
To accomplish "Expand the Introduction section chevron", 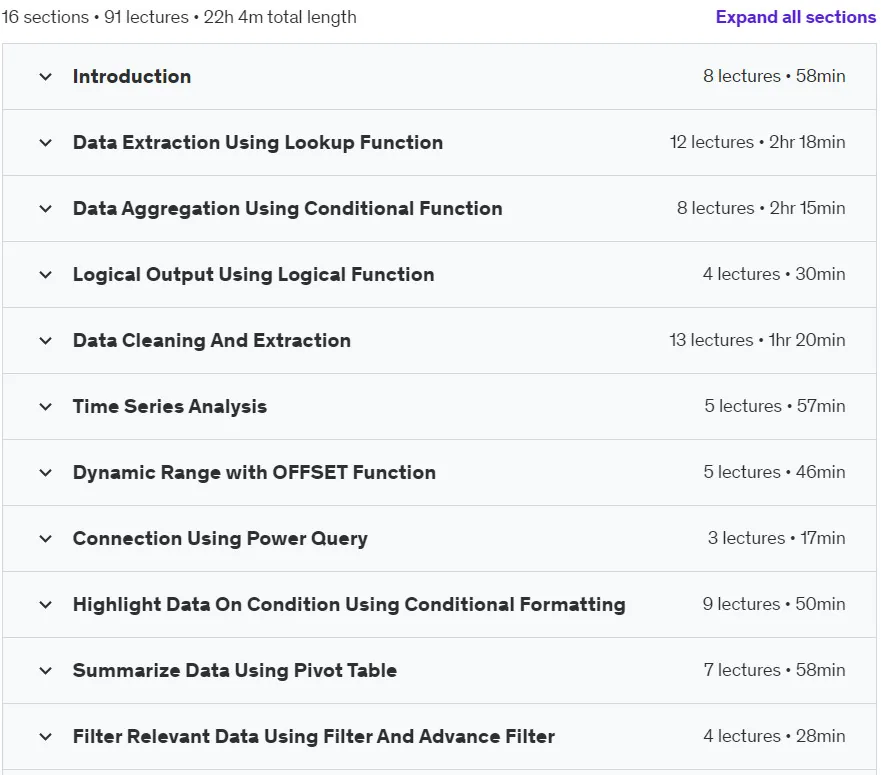I will pos(46,76).
